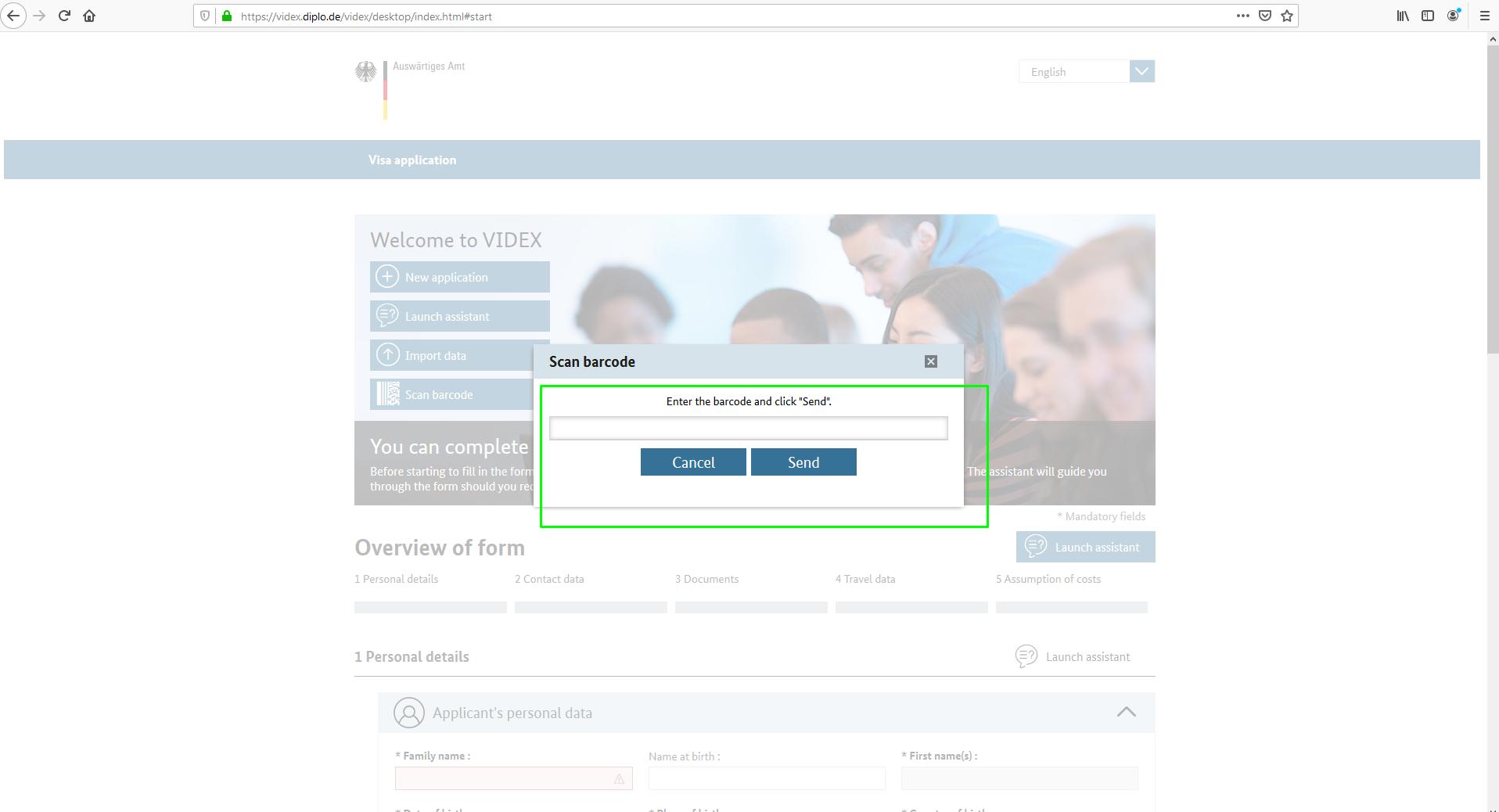The image size is (1499, 812).
Task: Go to the browser Home icon
Action: pyautogui.click(x=89, y=16)
